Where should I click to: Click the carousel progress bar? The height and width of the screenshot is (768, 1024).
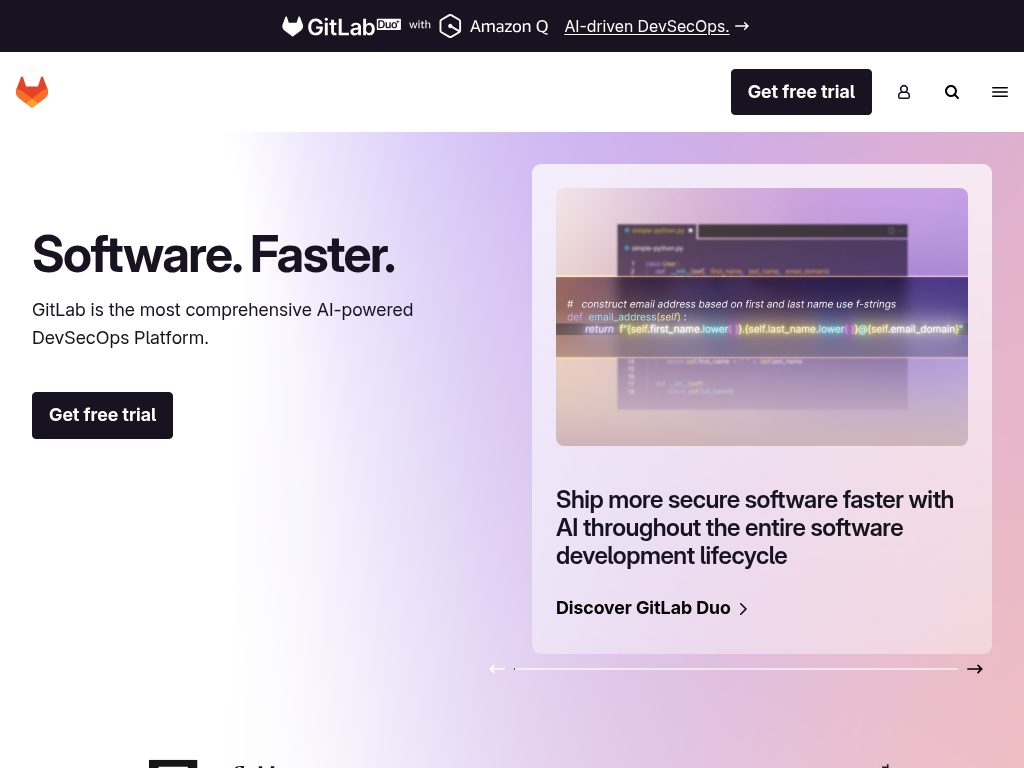[x=736, y=669]
